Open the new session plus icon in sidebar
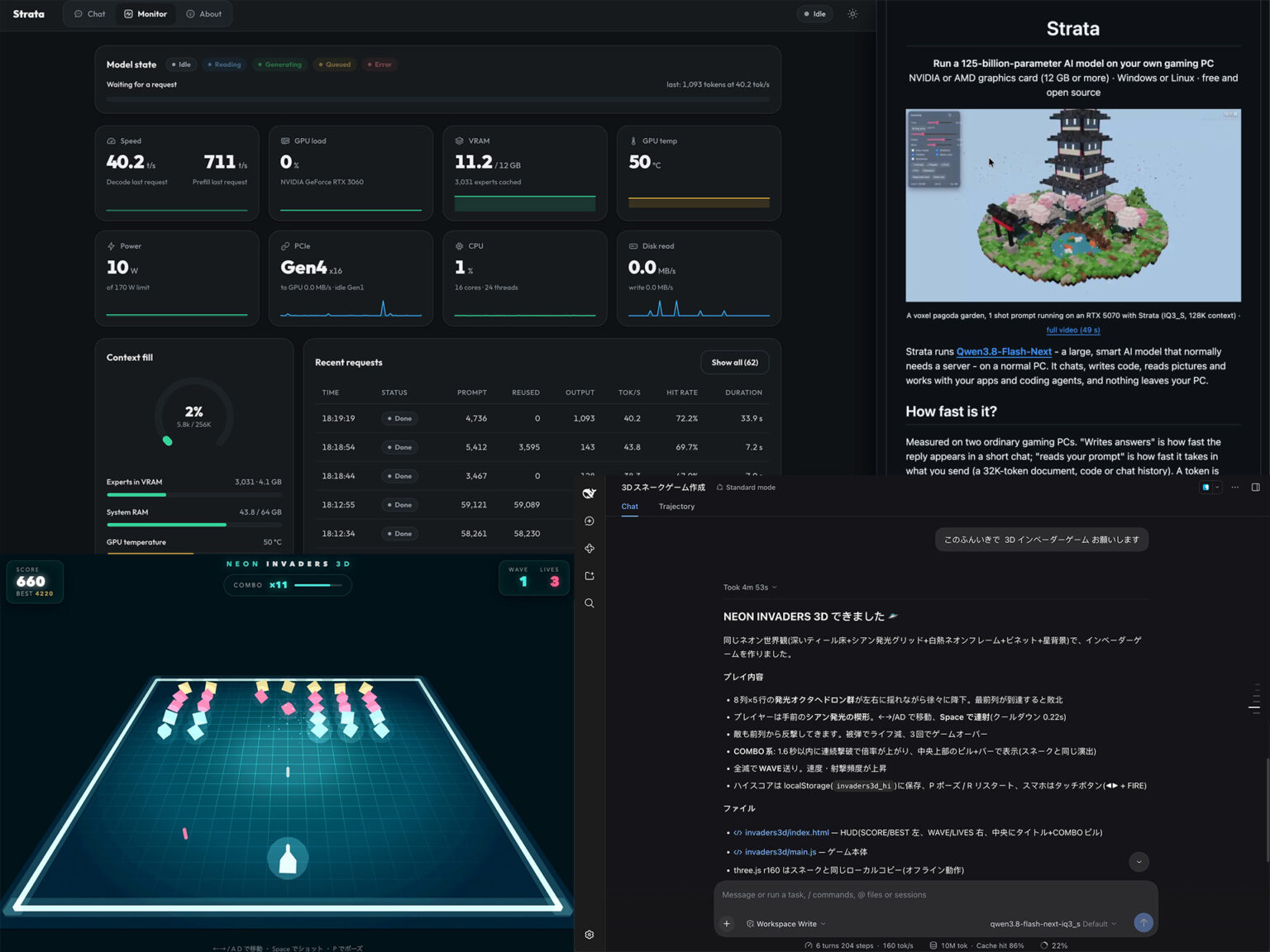Image resolution: width=1270 pixels, height=952 pixels. point(590,521)
